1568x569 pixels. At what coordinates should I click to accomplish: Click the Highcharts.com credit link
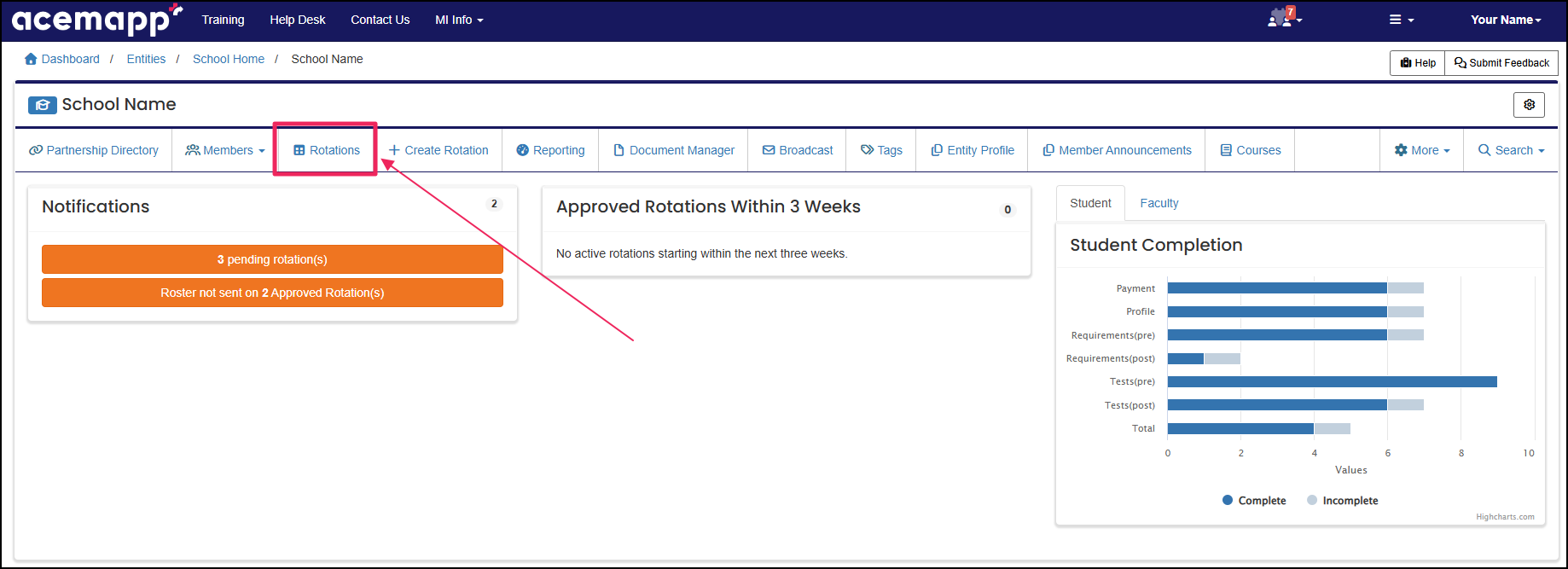(1505, 517)
